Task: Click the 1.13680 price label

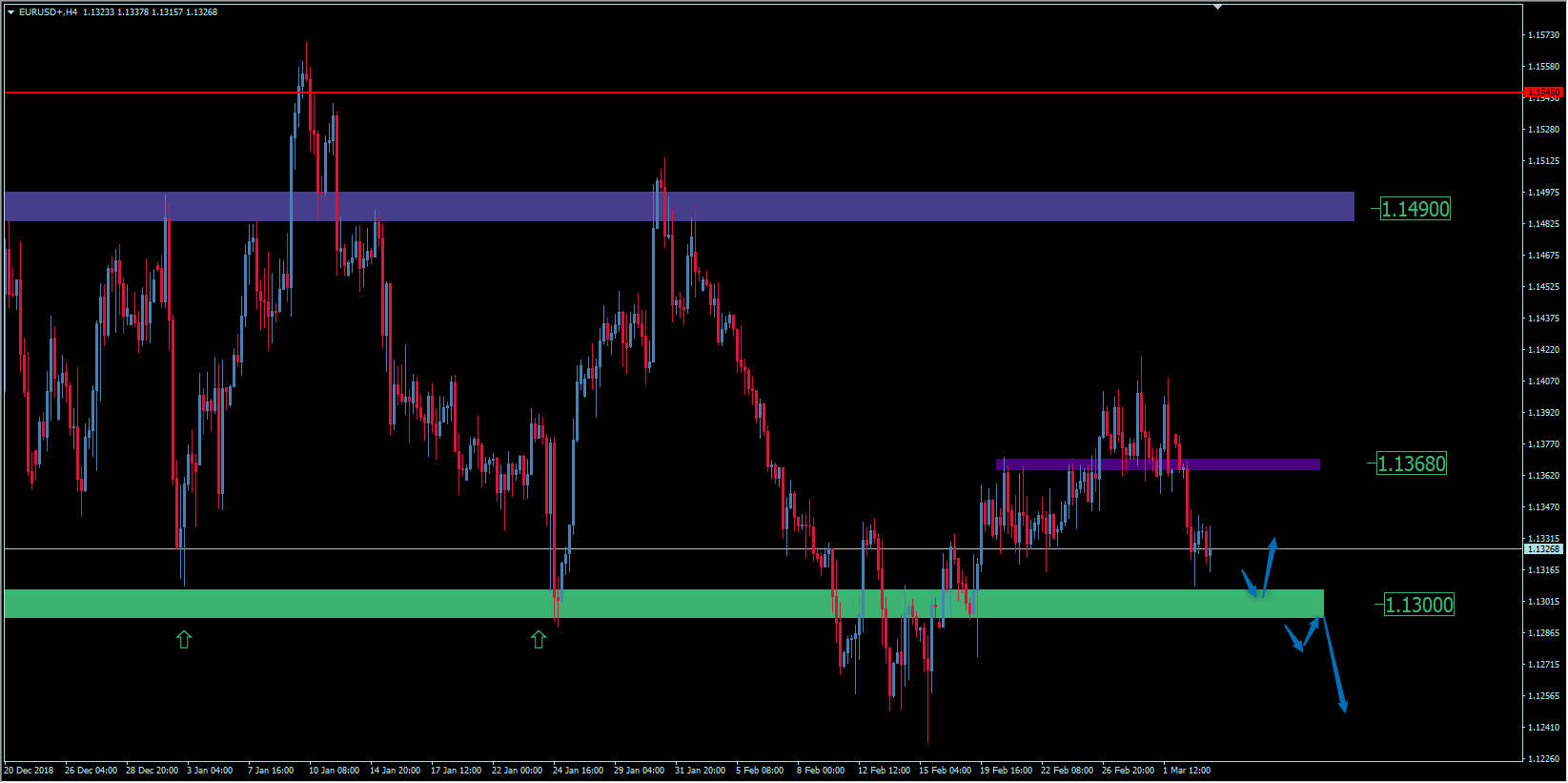Action: click(1411, 464)
